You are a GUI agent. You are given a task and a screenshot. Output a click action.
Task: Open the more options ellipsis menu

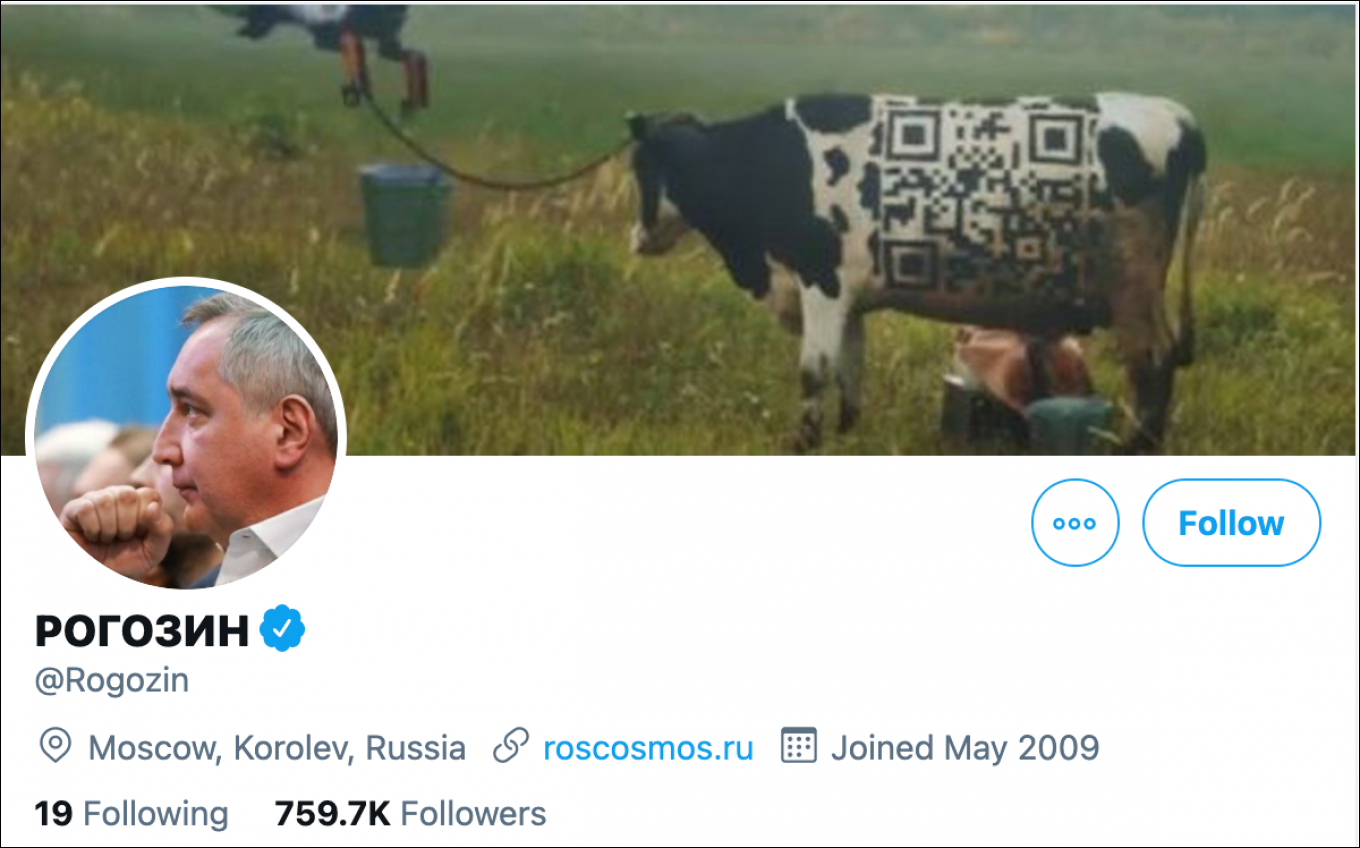click(1075, 523)
